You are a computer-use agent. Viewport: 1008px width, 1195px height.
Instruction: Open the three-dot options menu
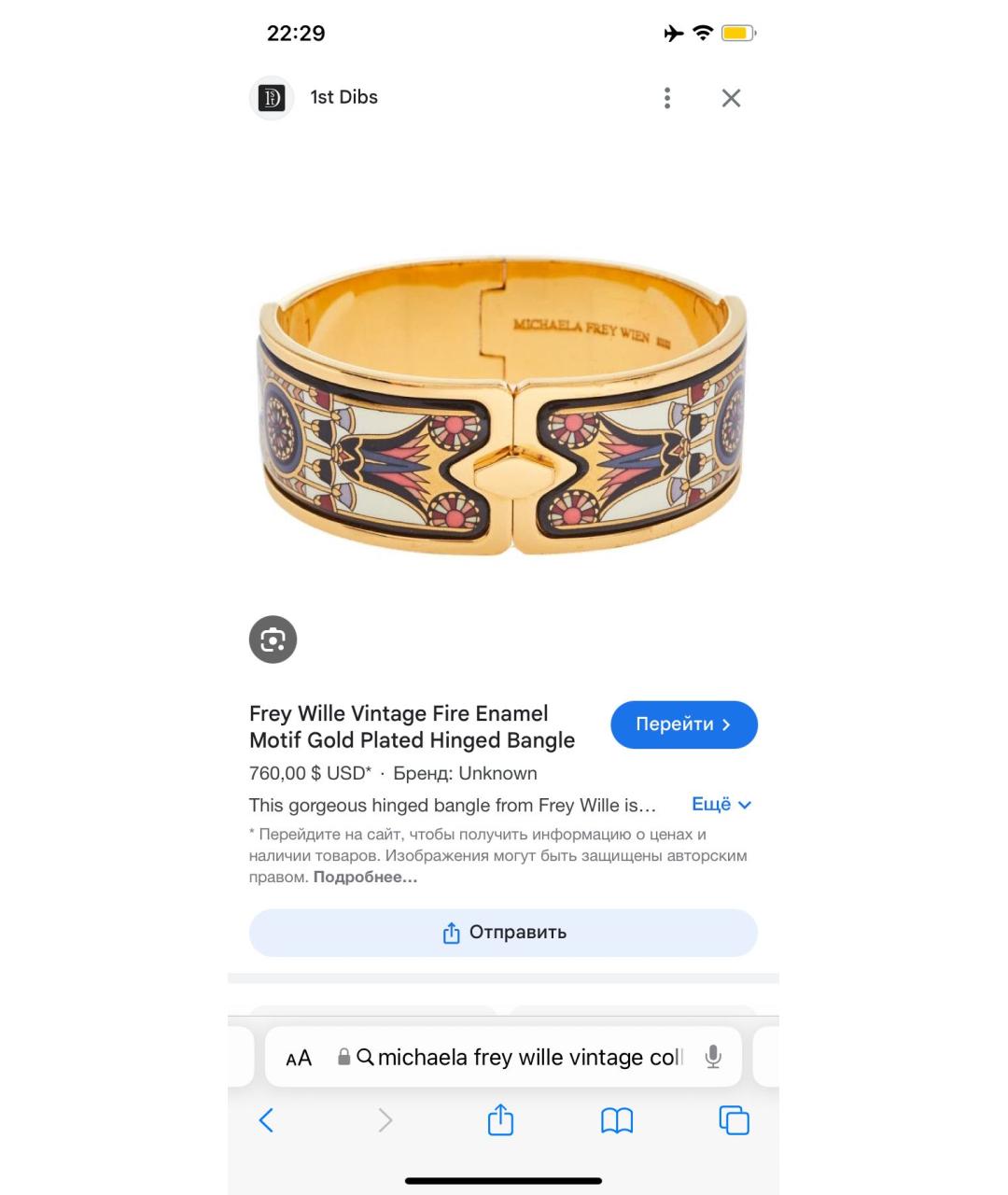(x=666, y=98)
